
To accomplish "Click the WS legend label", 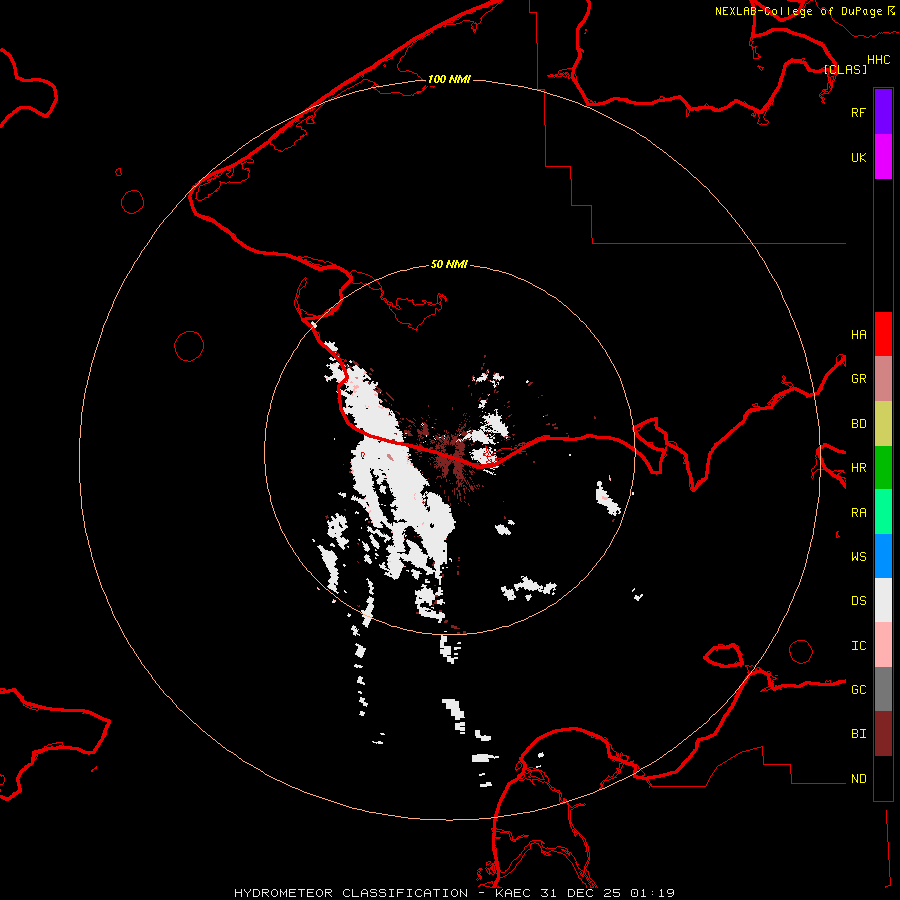I will 859,556.
